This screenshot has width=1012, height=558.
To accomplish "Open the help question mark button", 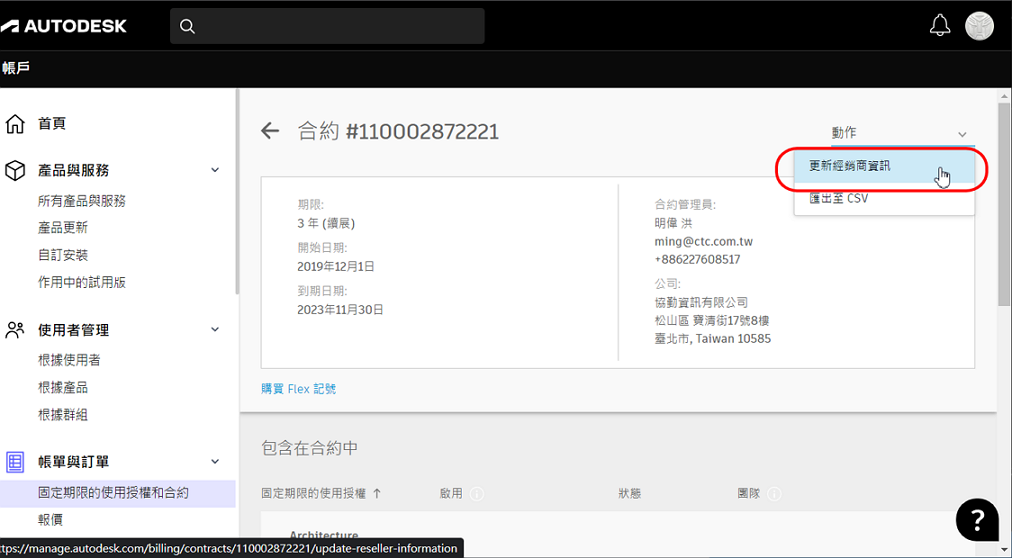I will pyautogui.click(x=977, y=519).
